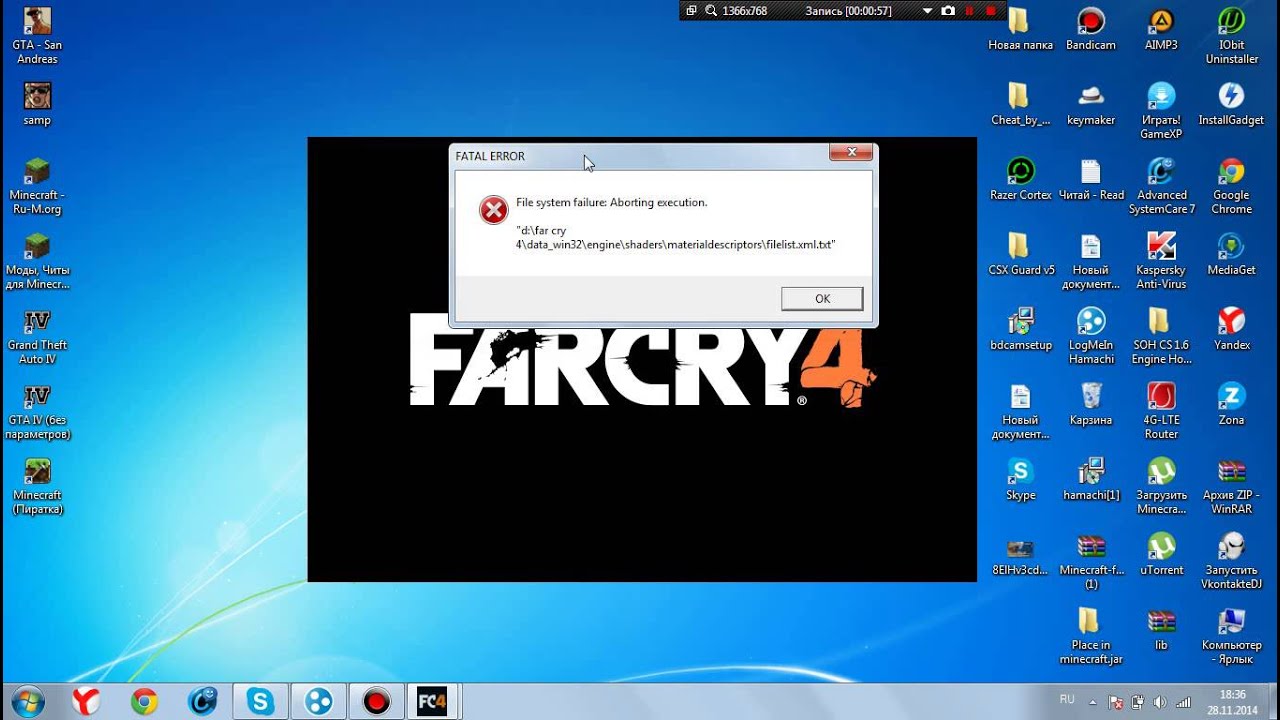1280x720 pixels.
Task: Open Компьютер - Ярлык shortcut
Action: (x=1231, y=636)
